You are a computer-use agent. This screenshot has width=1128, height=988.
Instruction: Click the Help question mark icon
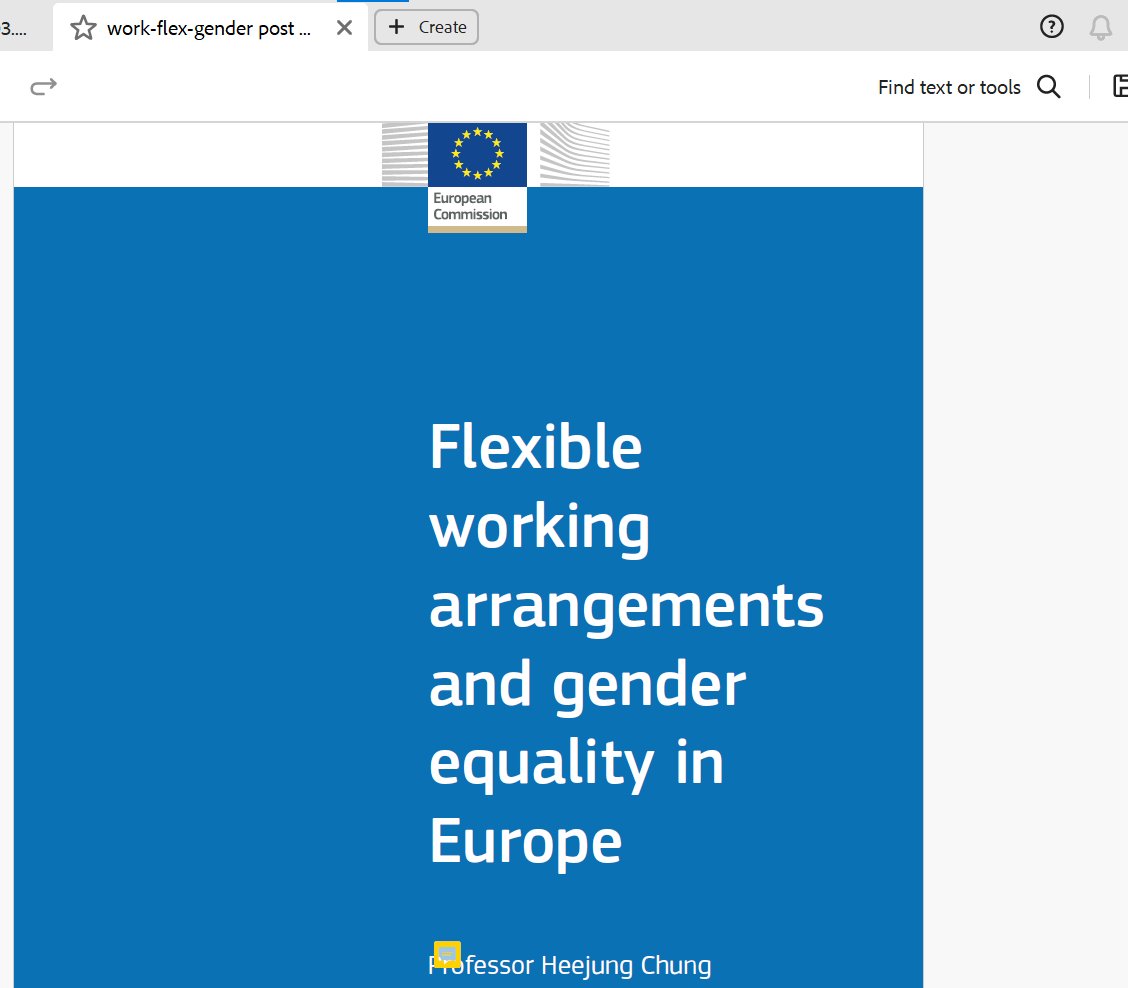click(x=1051, y=27)
